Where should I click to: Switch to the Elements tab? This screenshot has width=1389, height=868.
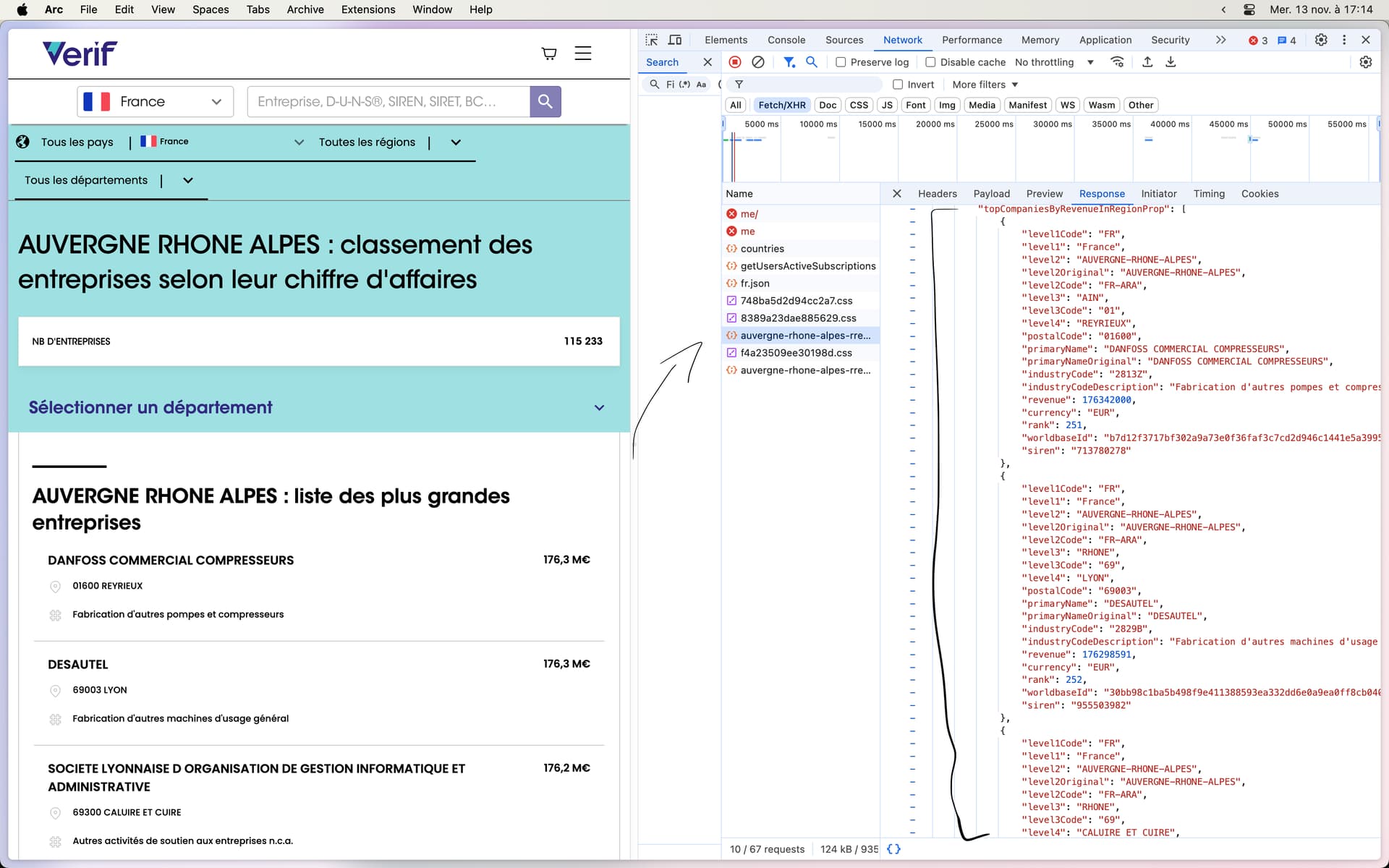click(726, 40)
